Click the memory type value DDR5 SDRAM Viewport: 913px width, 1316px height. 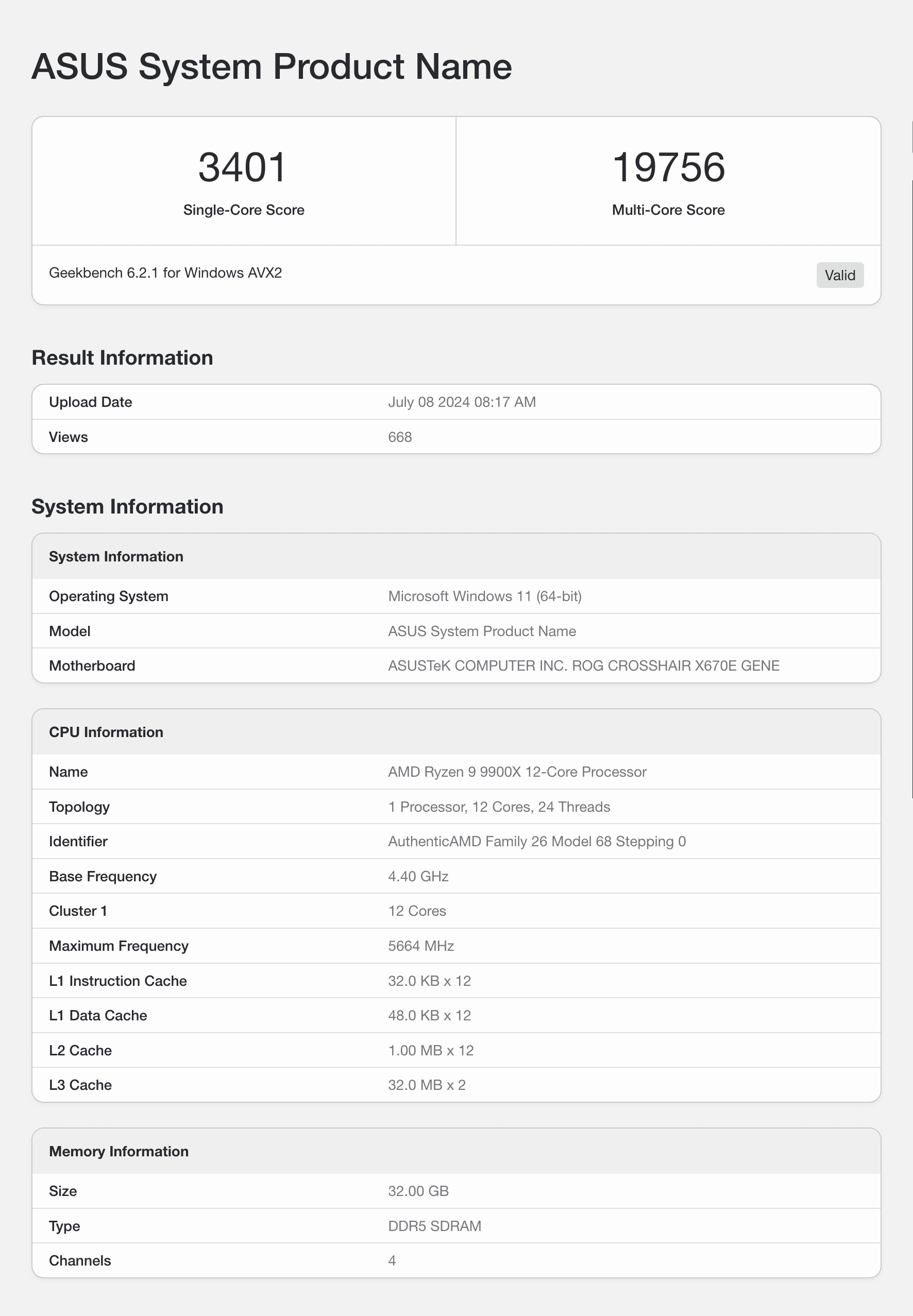pos(435,1226)
